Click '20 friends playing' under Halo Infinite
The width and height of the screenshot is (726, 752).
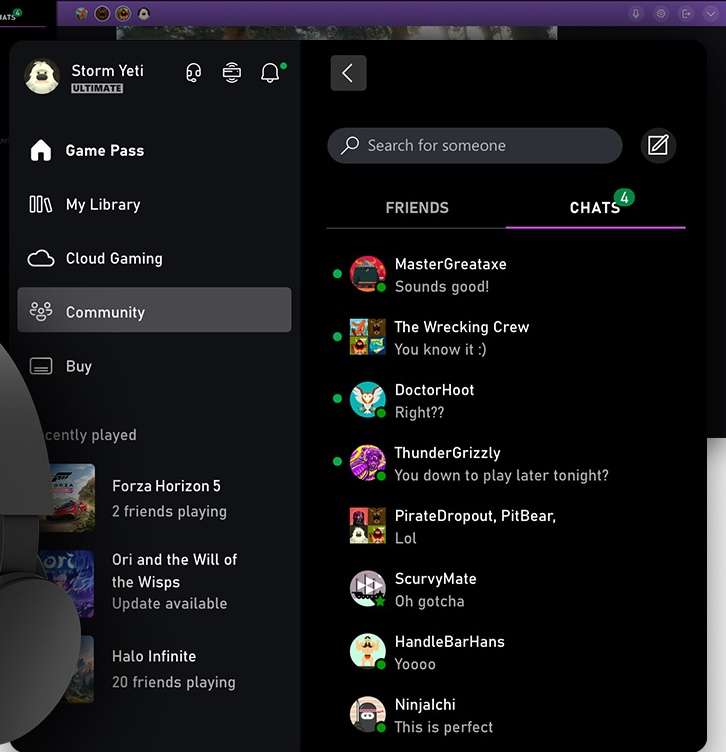click(174, 682)
